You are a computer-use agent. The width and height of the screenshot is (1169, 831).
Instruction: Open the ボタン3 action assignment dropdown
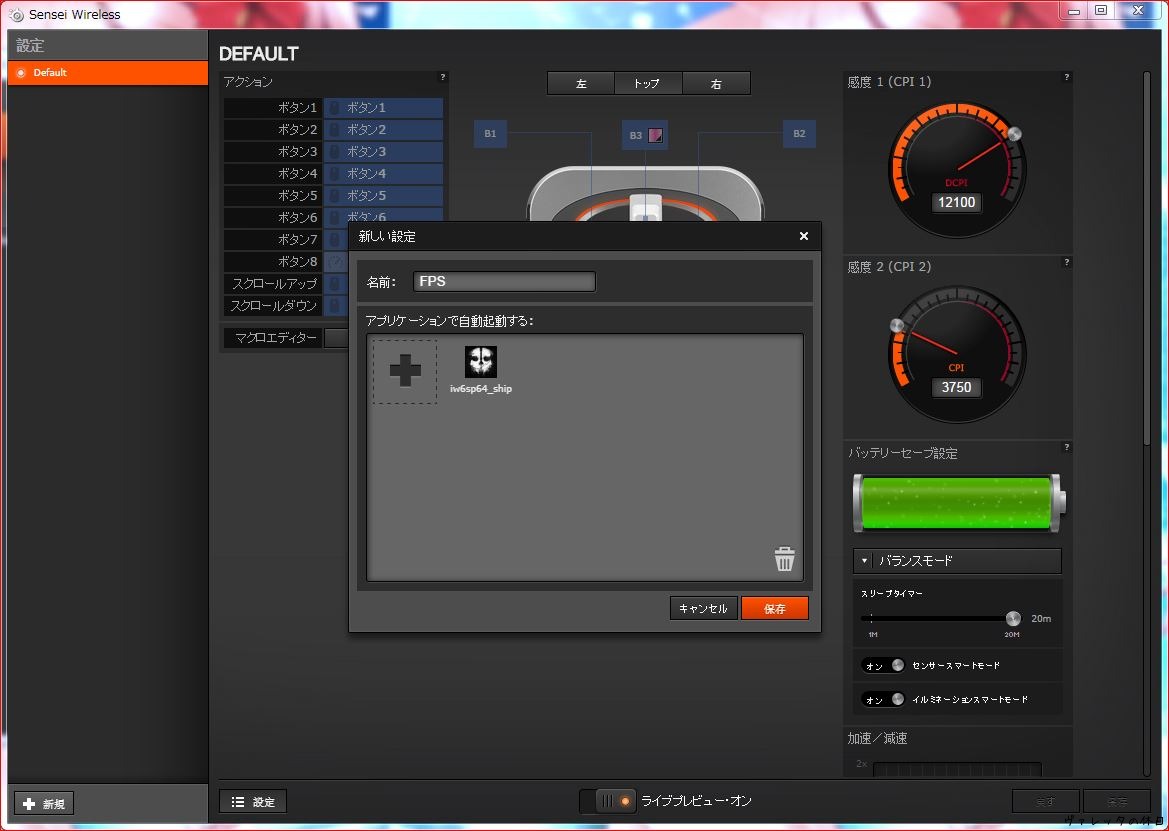point(383,152)
